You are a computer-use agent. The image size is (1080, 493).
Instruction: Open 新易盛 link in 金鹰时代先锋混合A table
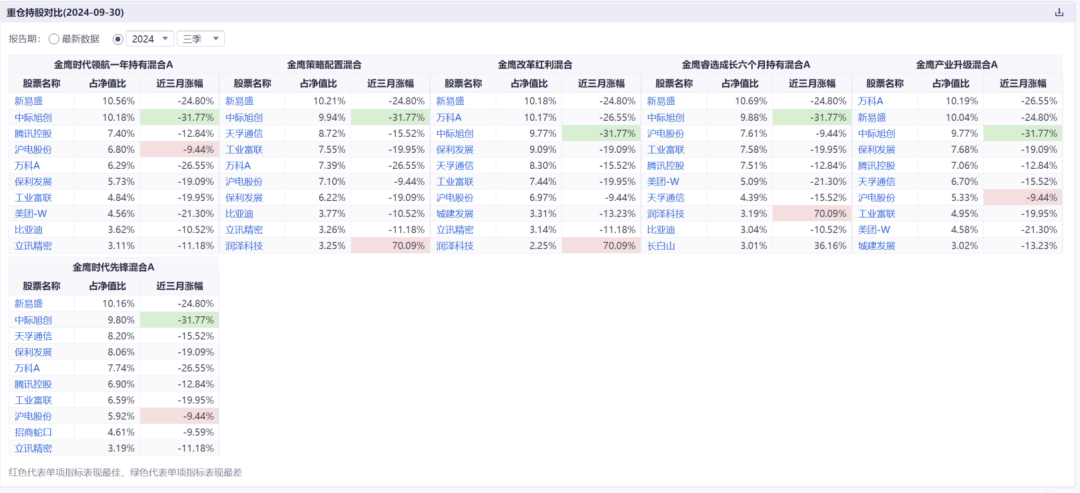(x=28, y=303)
